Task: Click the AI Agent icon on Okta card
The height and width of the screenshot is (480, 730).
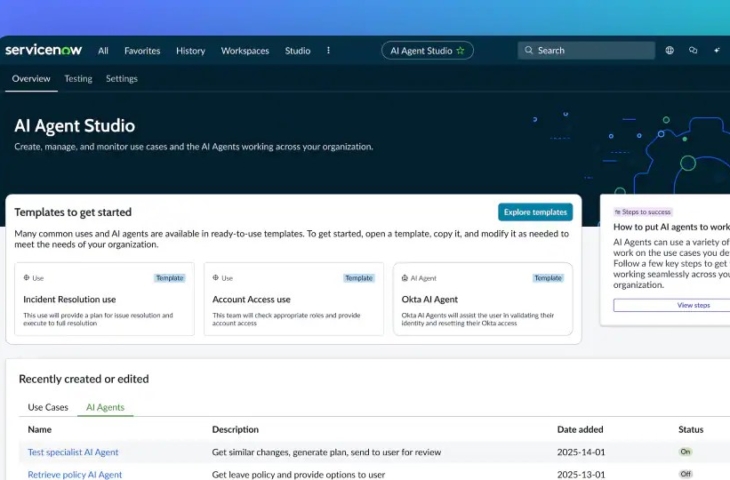Action: coord(405,278)
